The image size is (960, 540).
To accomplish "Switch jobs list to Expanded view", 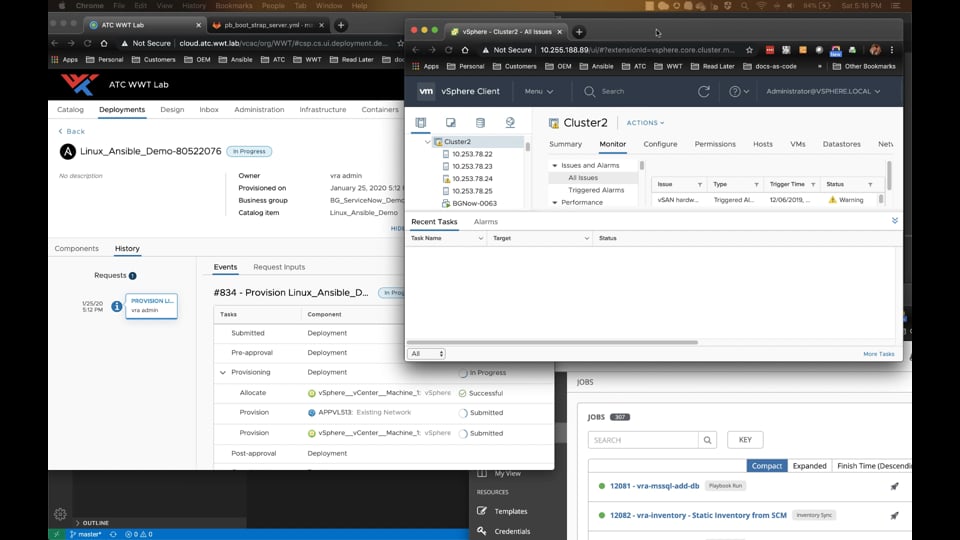I will [809, 466].
